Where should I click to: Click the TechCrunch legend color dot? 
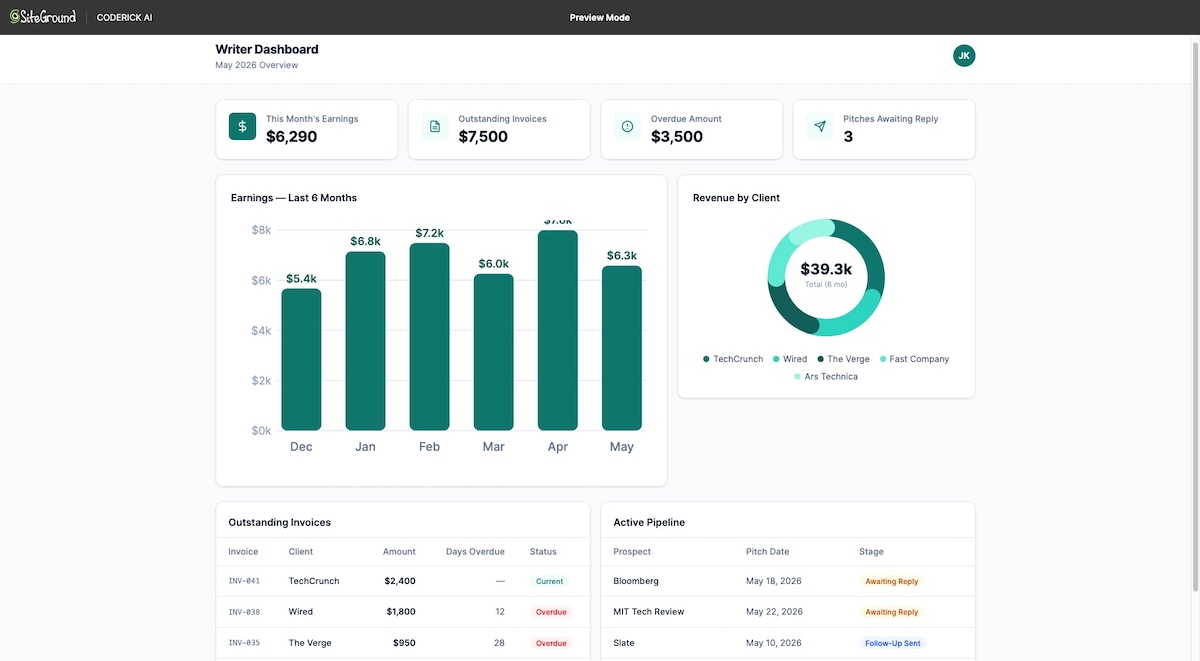(707, 359)
